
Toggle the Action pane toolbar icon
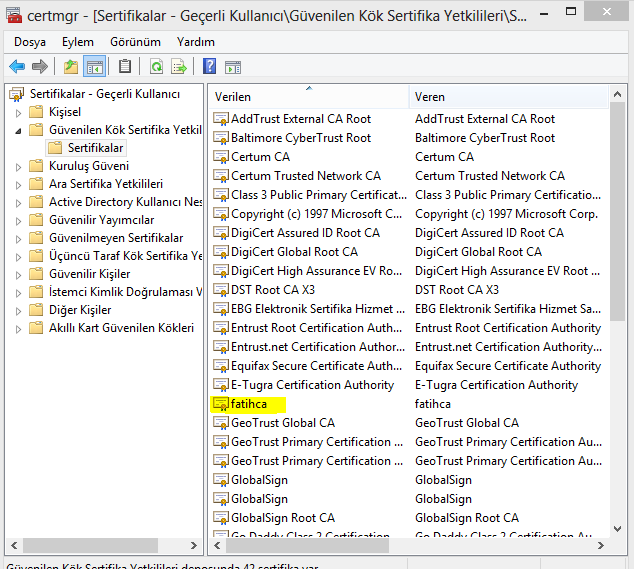coord(232,67)
